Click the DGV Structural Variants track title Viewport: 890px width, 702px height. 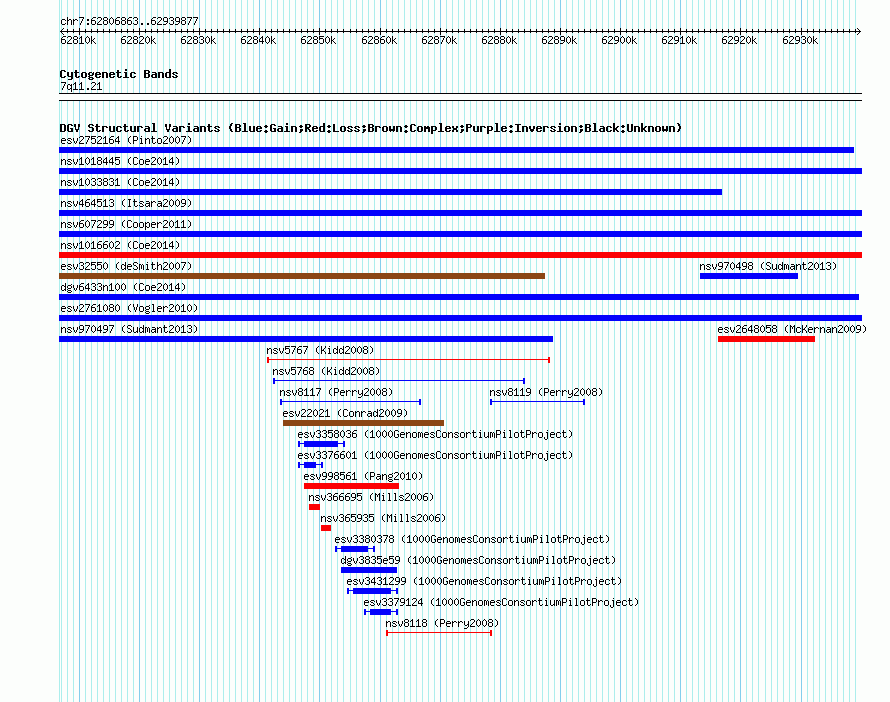pos(371,128)
